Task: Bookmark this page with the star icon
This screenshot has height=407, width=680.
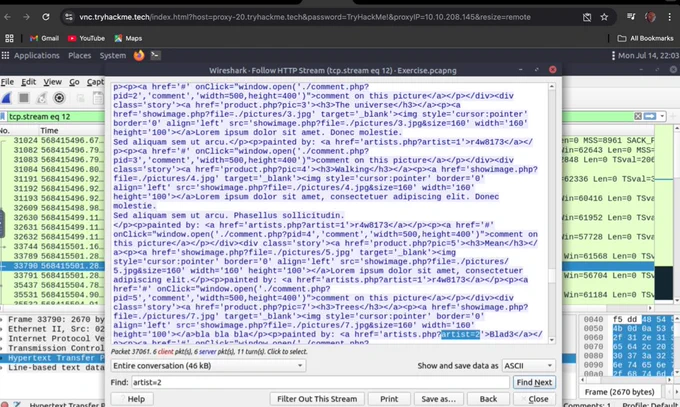Action: click(604, 17)
